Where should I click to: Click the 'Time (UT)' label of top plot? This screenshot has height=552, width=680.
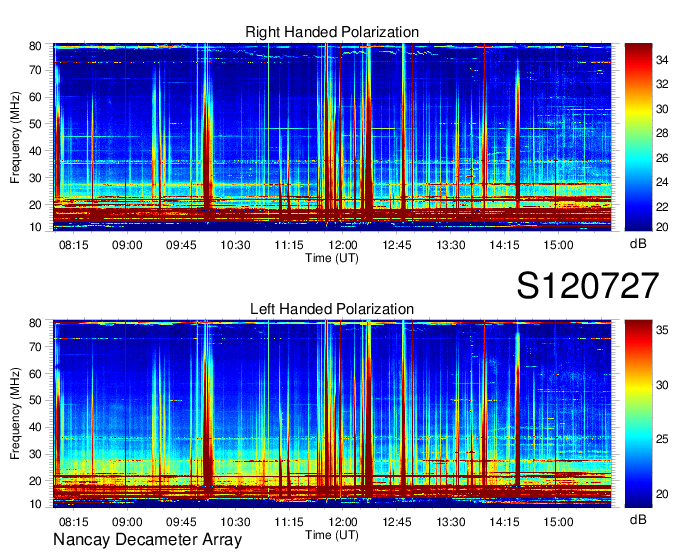coord(332,258)
